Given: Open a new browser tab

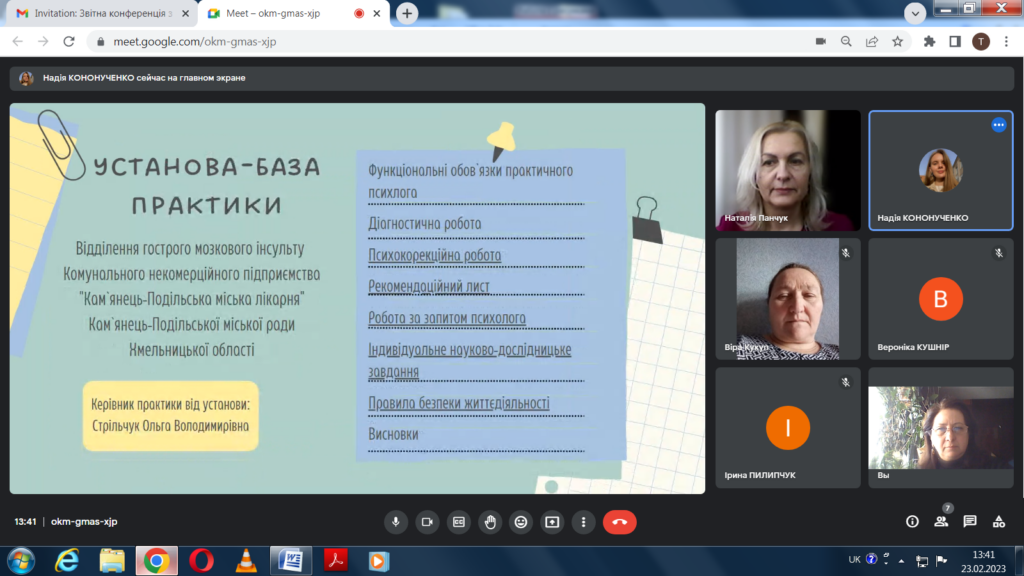Looking at the screenshot, I should click(x=407, y=14).
